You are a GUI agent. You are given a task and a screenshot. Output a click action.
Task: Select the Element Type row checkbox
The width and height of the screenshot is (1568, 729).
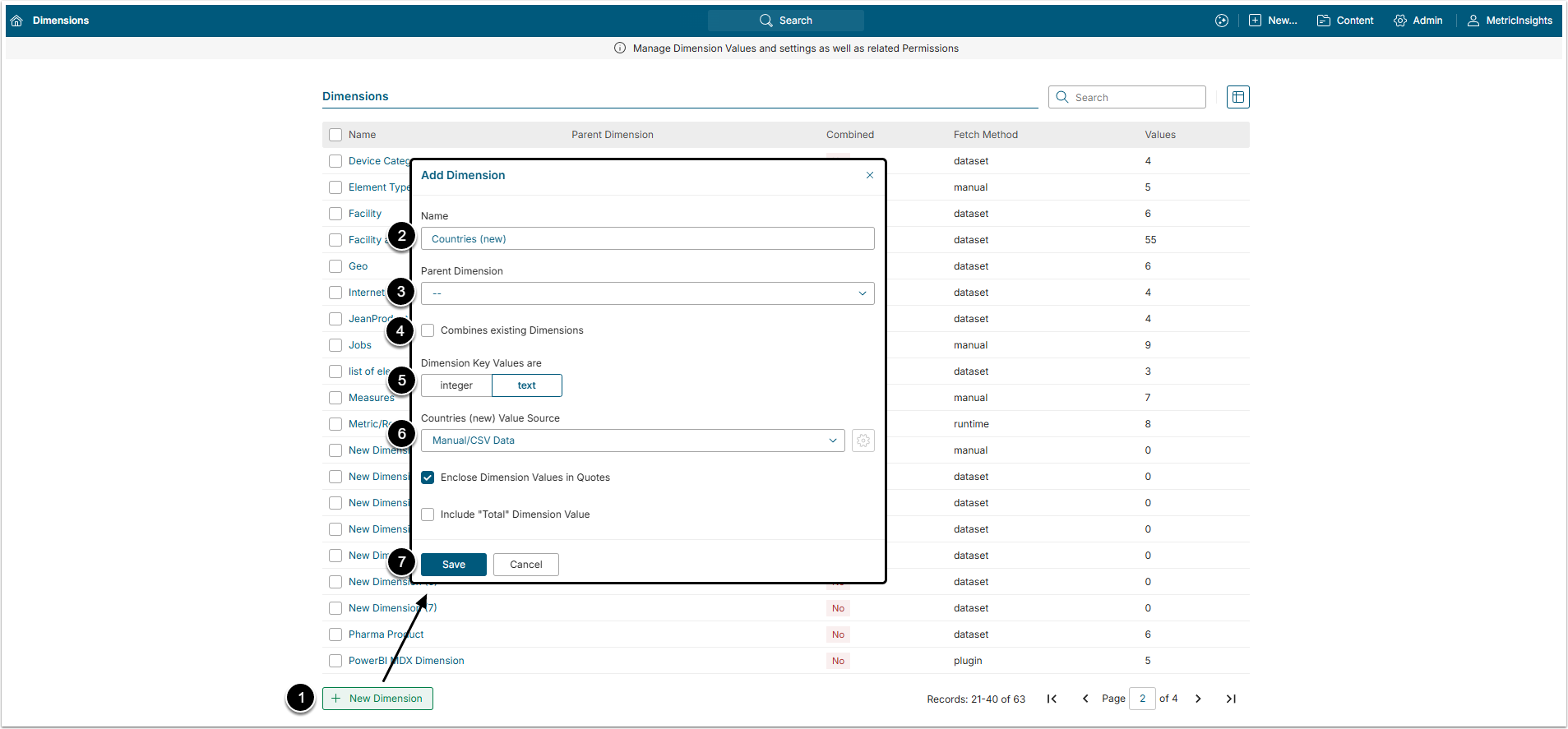tap(335, 187)
